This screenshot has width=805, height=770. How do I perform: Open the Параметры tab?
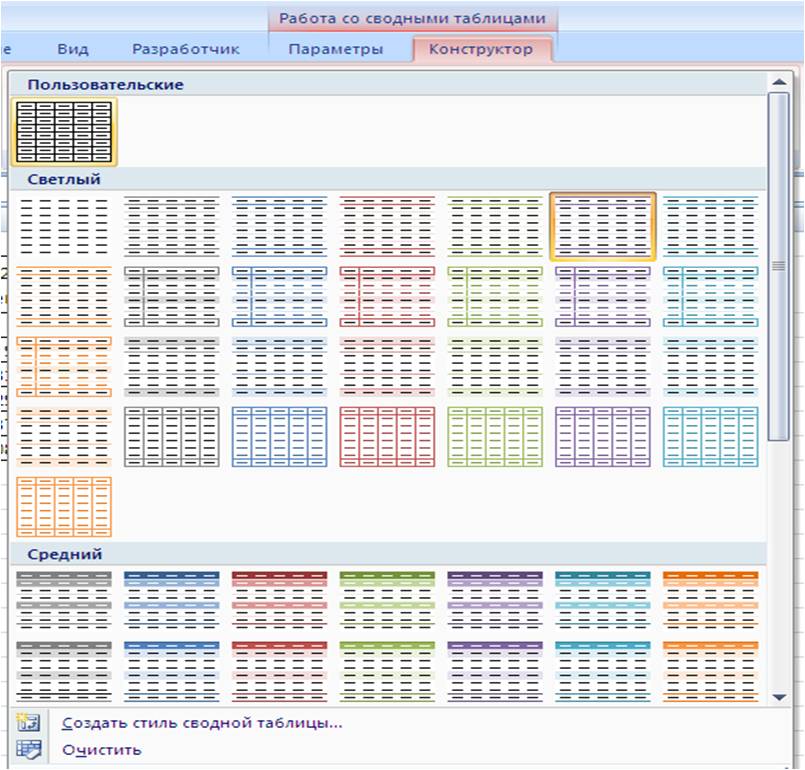(336, 49)
